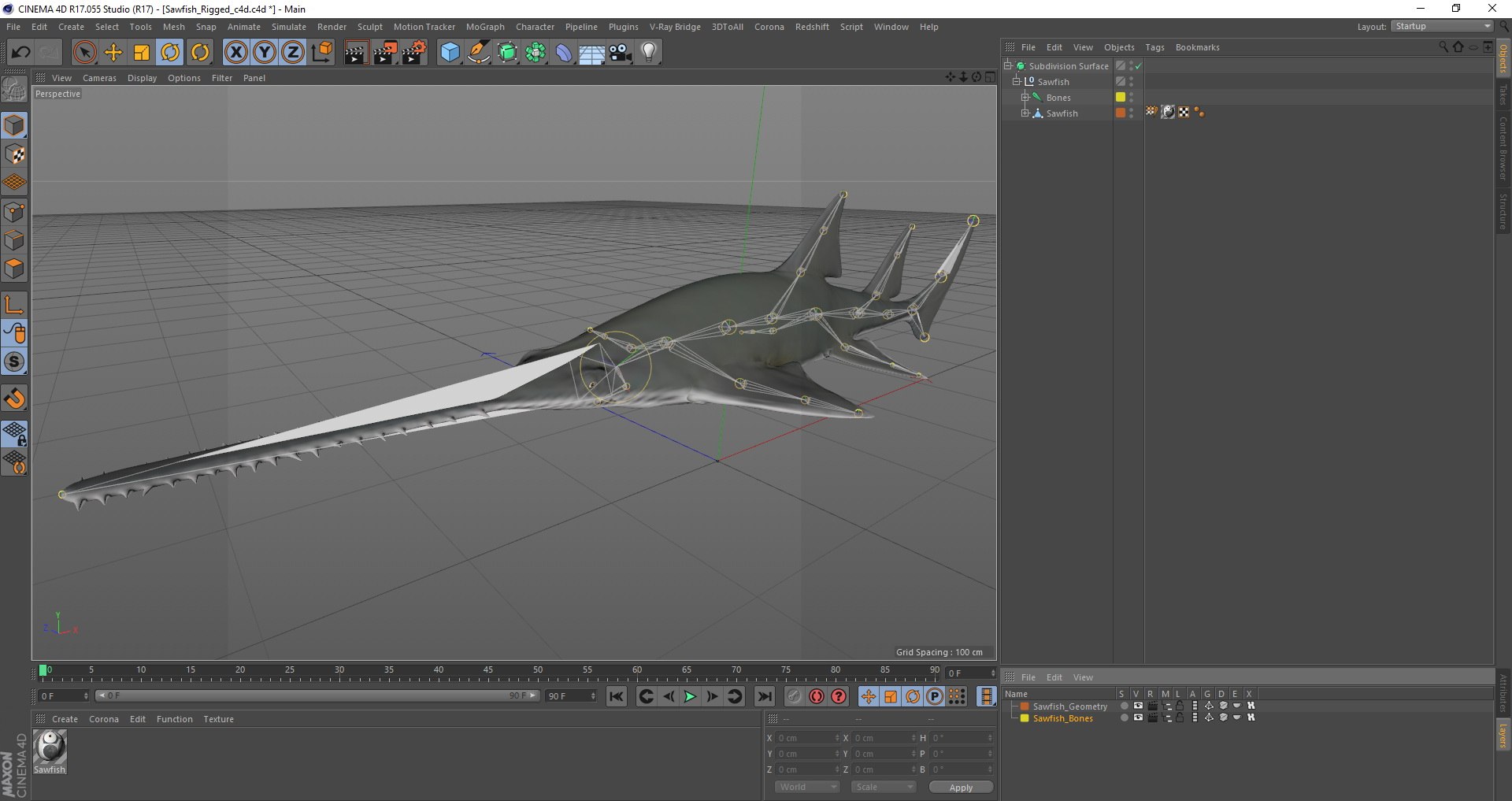Toggle visibility eye for Sawfish_Geometry layer
This screenshot has height=801, width=1512.
tap(1138, 706)
